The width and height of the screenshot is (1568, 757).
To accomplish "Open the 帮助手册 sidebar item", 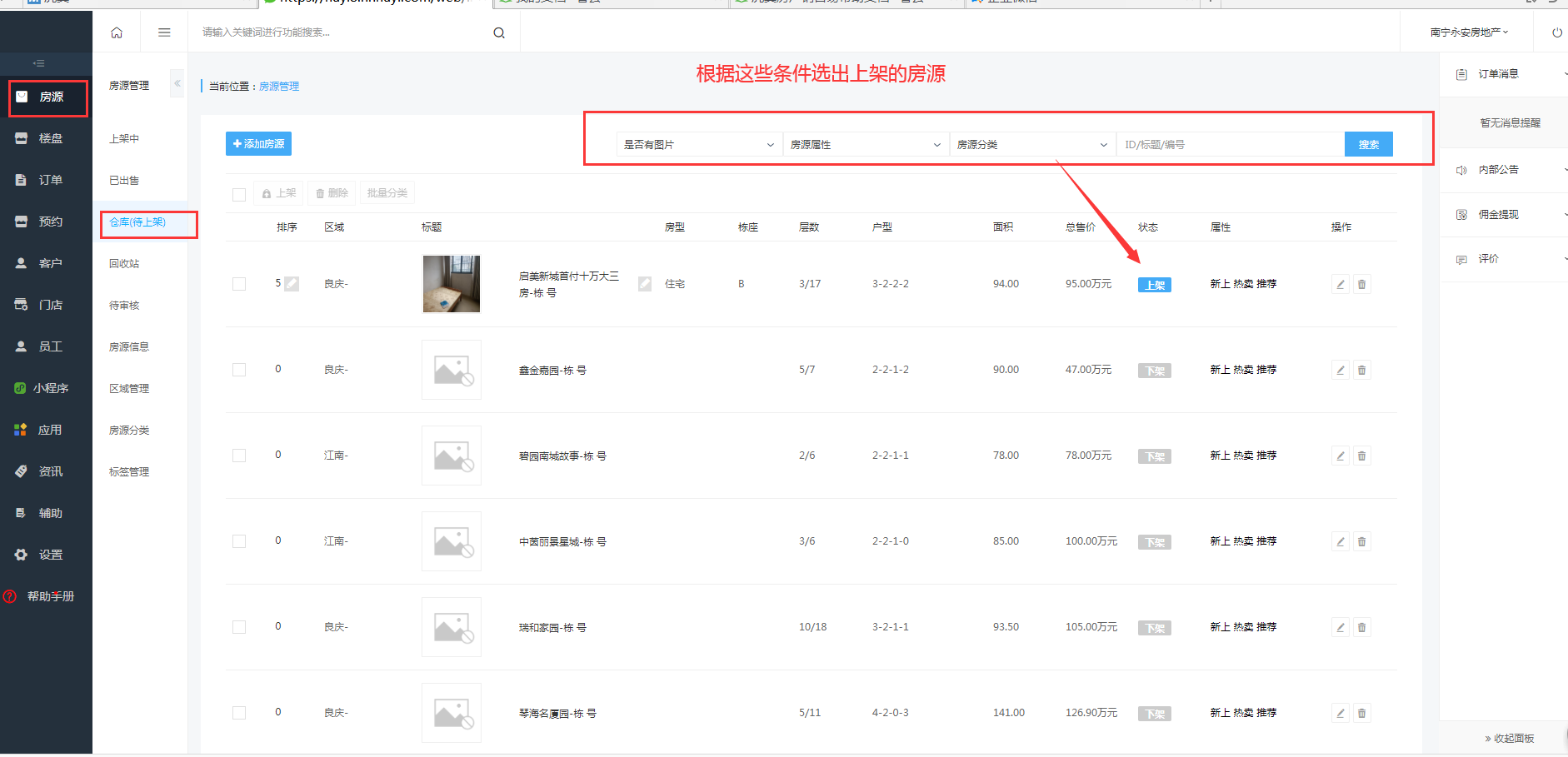I will click(x=46, y=596).
